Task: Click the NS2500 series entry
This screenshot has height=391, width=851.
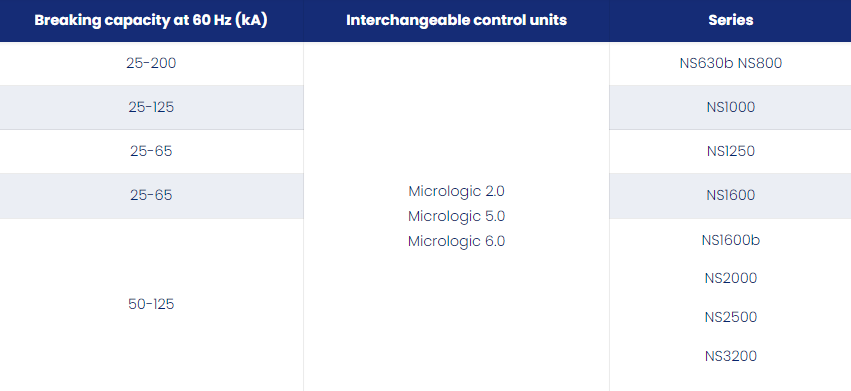Action: pos(731,317)
